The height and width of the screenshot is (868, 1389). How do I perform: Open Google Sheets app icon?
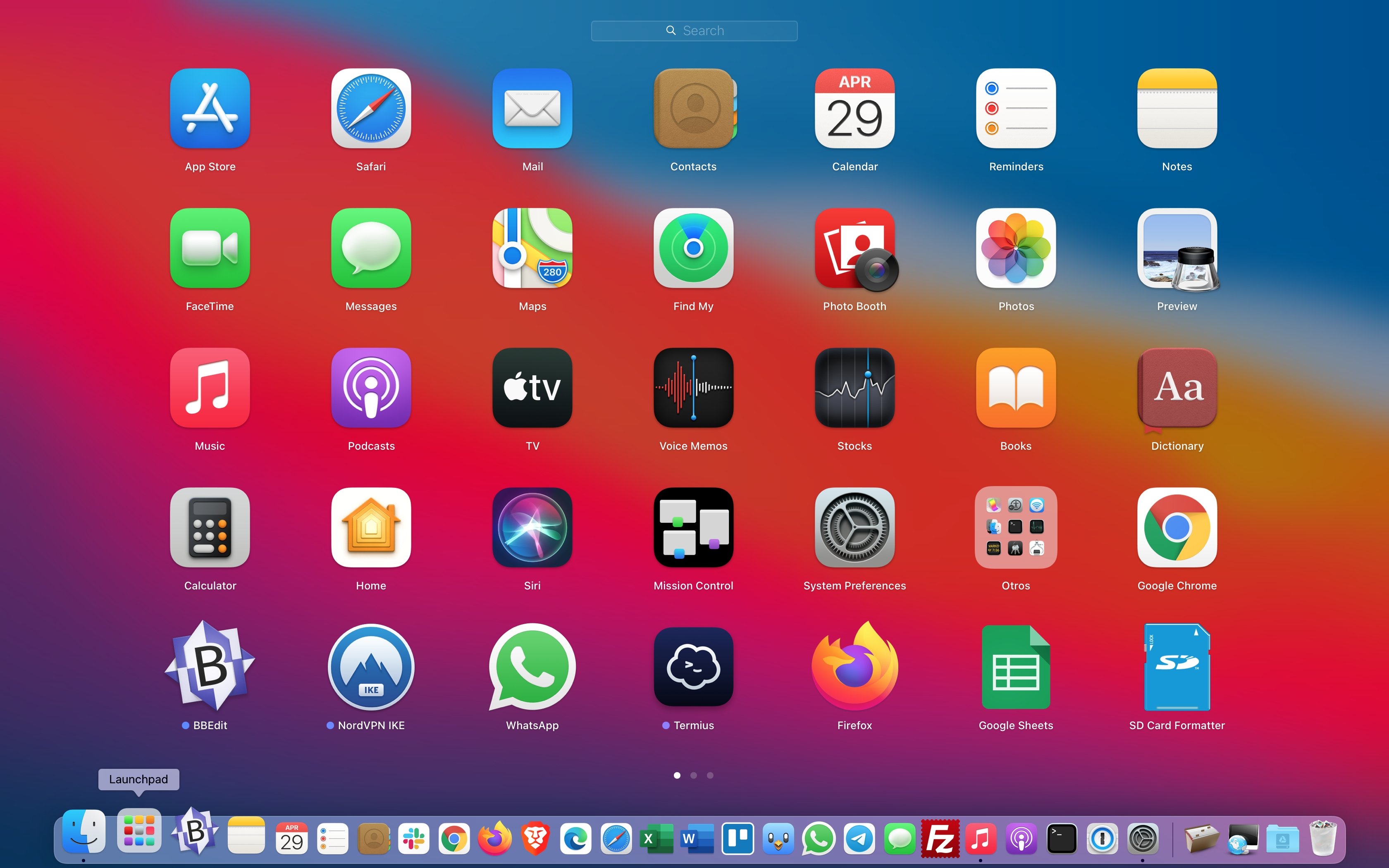(x=1015, y=666)
